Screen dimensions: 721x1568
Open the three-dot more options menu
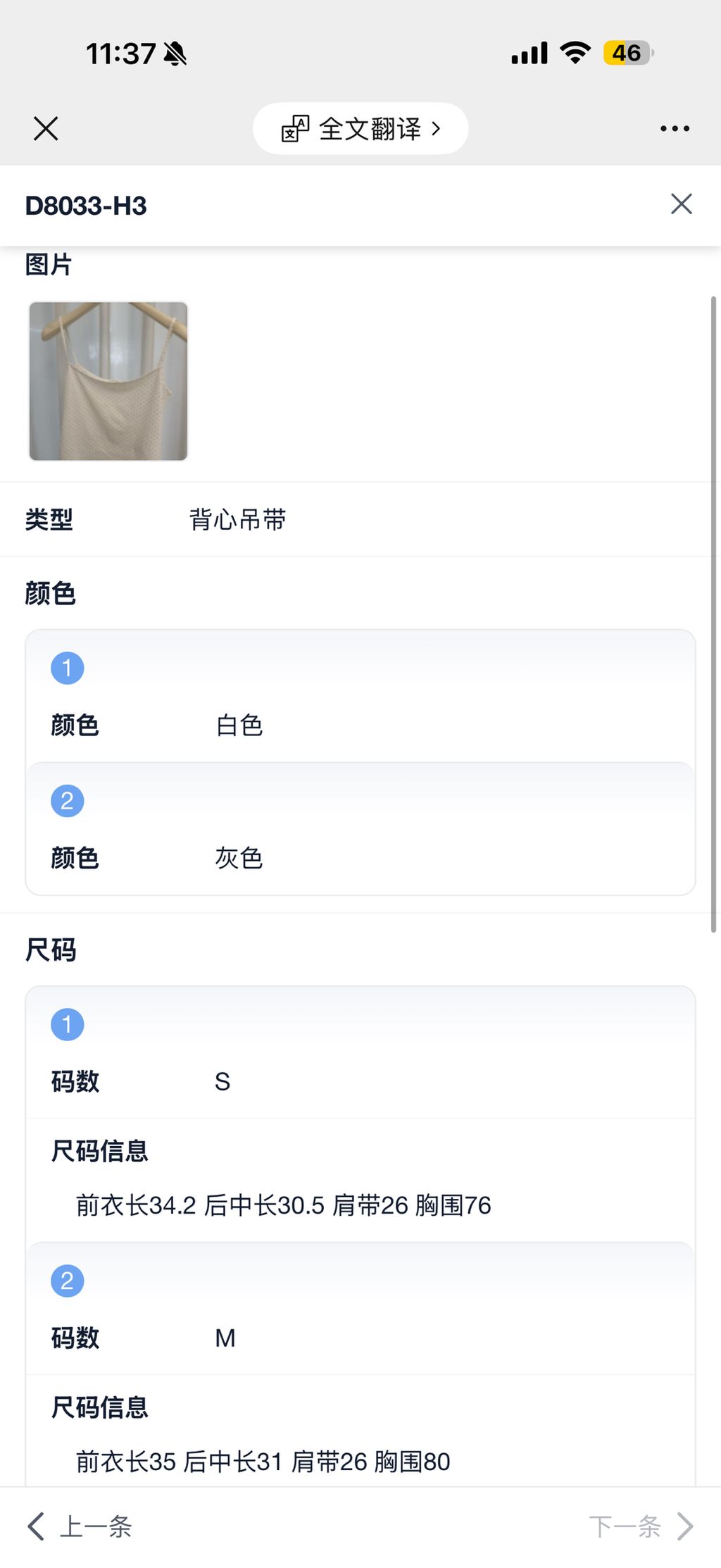tap(675, 129)
